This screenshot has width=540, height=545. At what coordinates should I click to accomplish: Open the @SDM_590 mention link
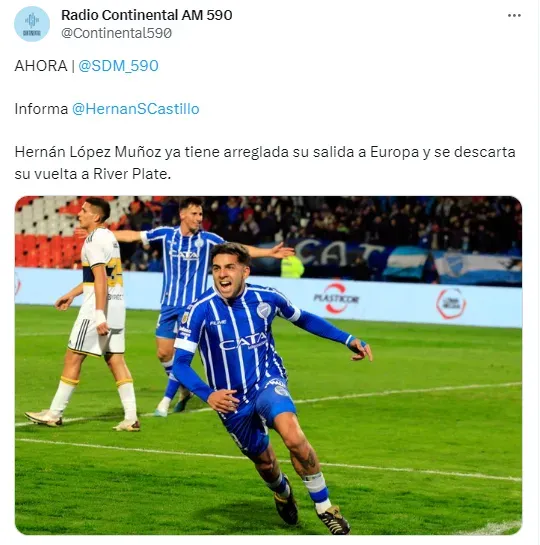tap(118, 66)
